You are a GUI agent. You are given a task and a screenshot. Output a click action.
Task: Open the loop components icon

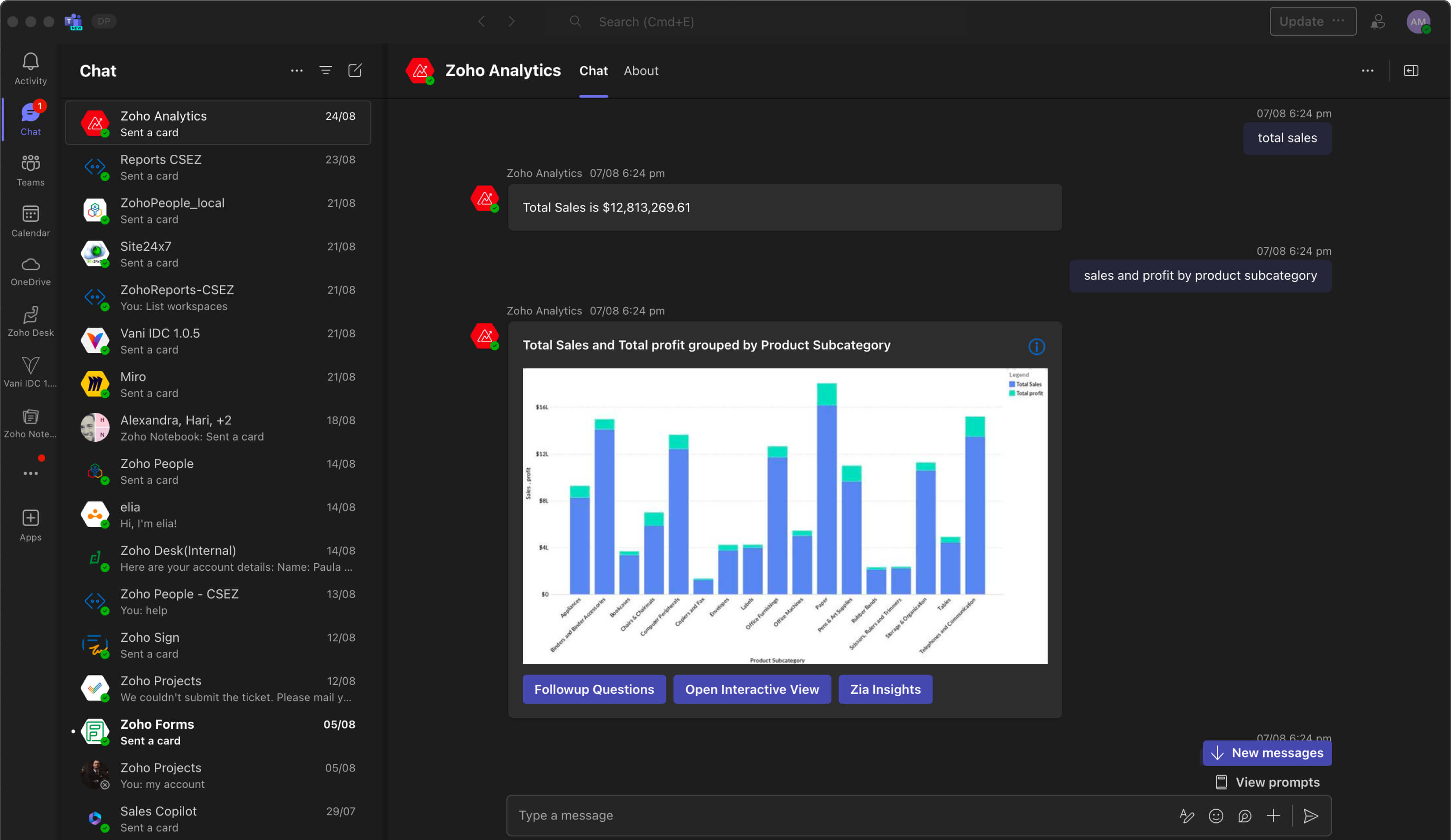1245,815
